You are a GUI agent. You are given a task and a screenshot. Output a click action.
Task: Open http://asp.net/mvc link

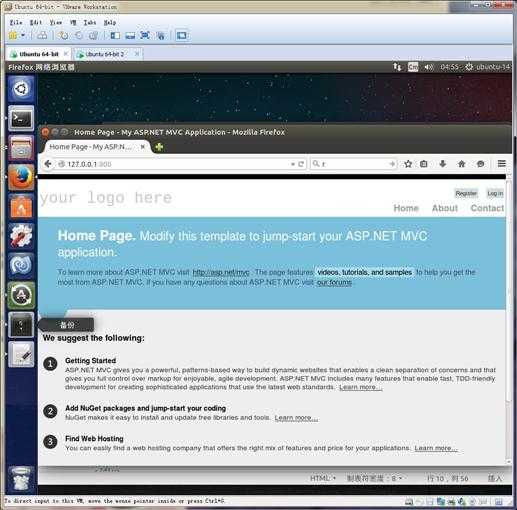click(x=221, y=272)
